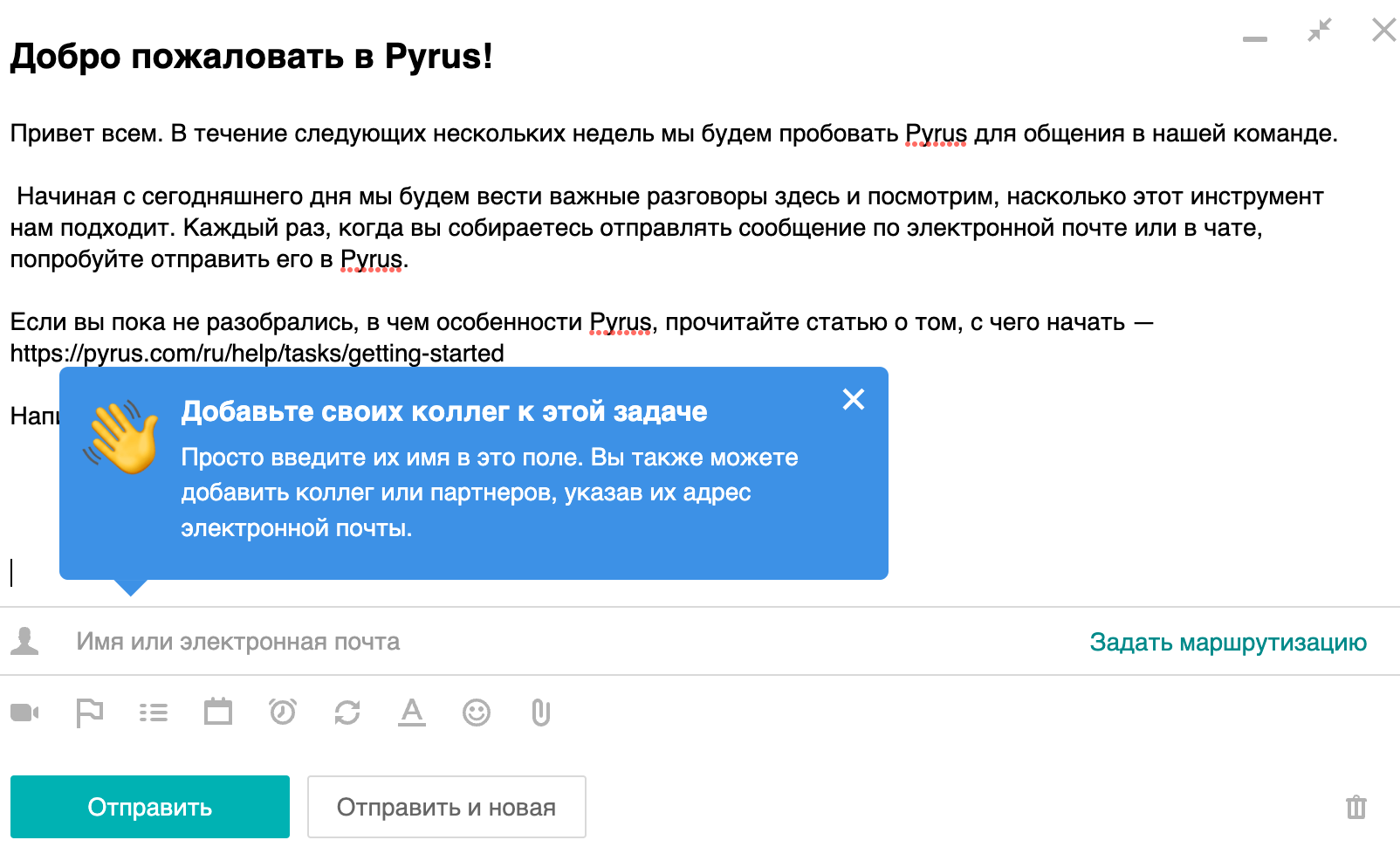Make the task recurring with the refresh arrows icon
The height and width of the screenshot is (847, 1400).
pos(347,713)
